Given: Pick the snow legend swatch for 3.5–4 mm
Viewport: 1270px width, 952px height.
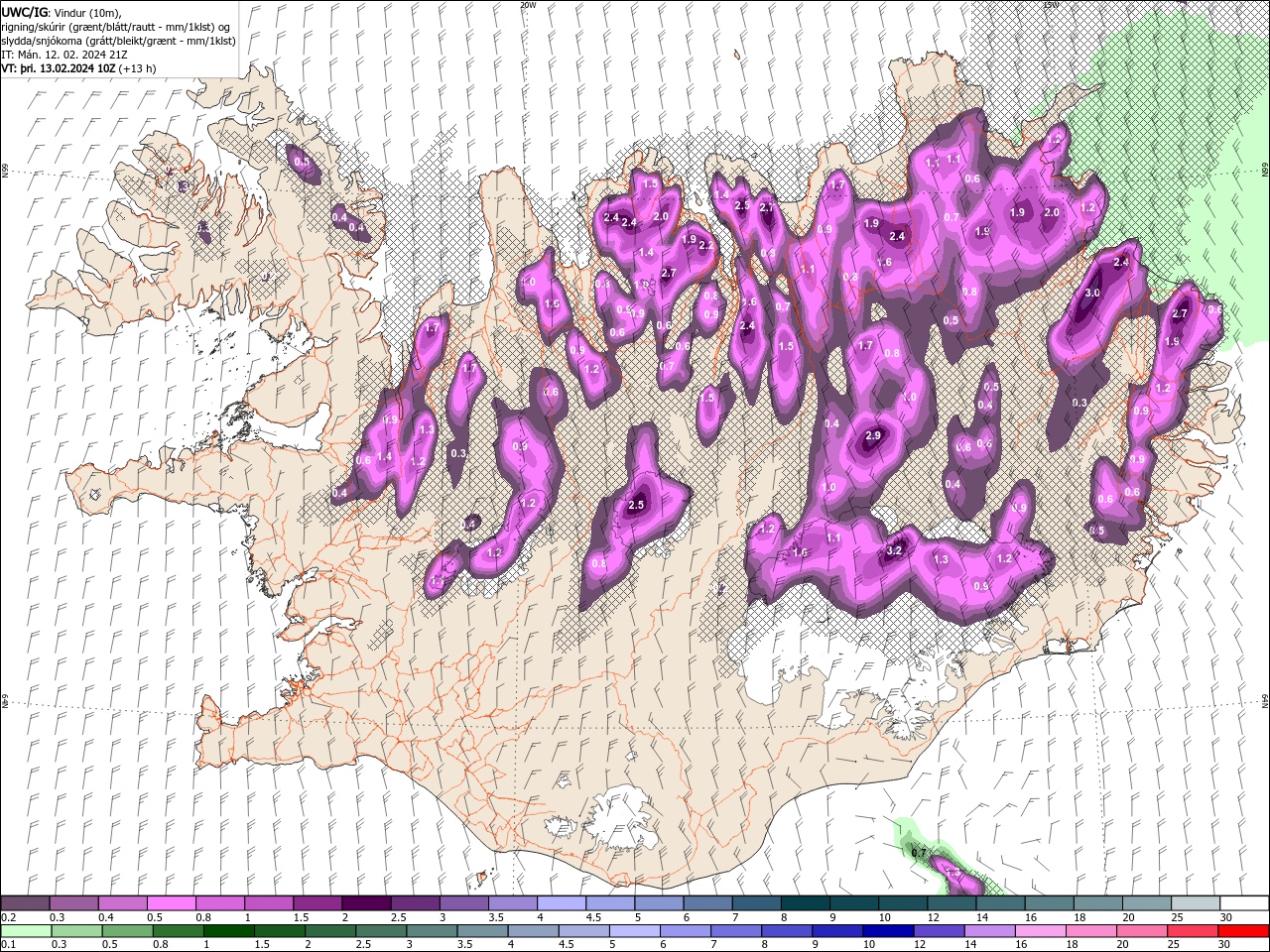Looking at the screenshot, I should [512, 902].
